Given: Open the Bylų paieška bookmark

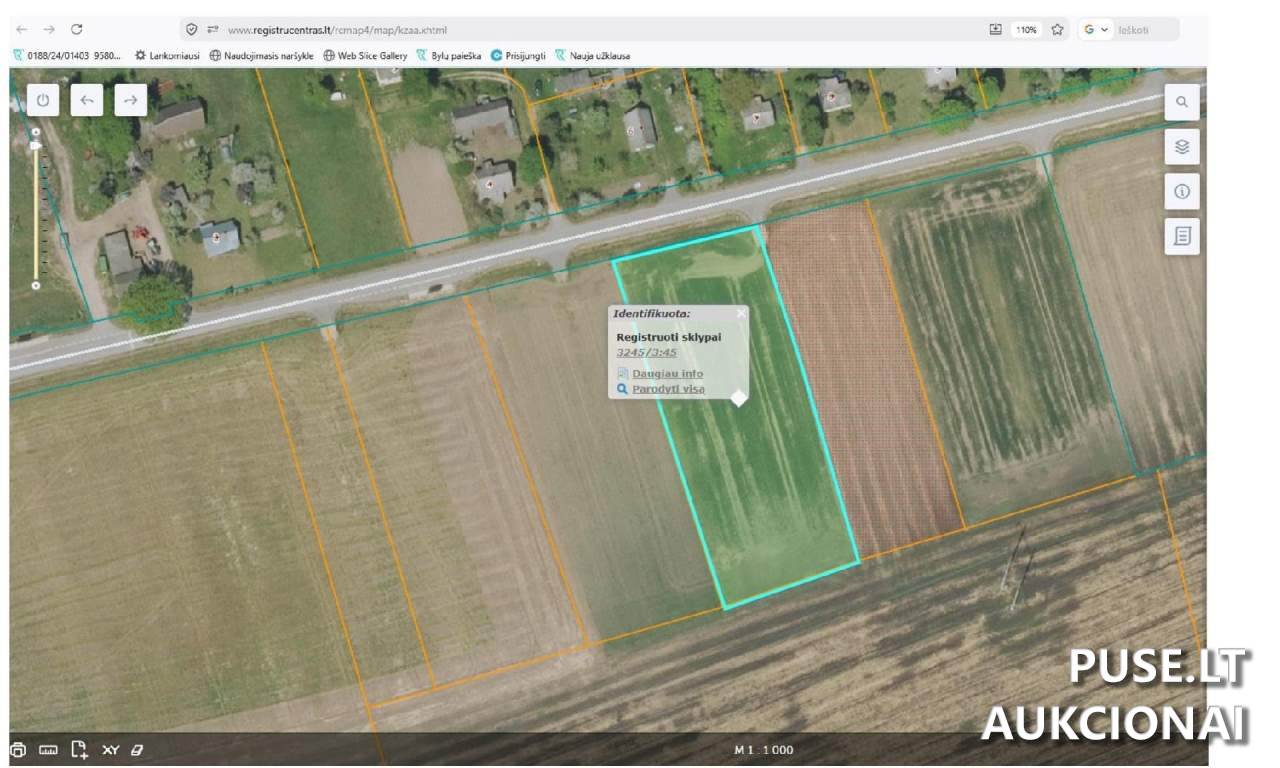Looking at the screenshot, I should 449,56.
